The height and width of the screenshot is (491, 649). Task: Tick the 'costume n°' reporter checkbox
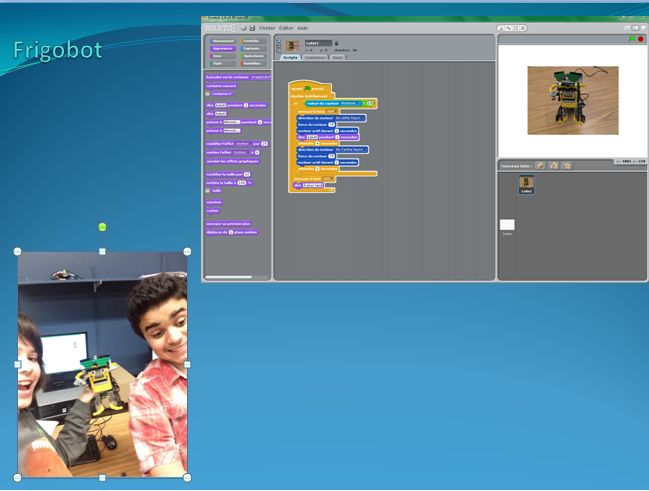point(208,94)
